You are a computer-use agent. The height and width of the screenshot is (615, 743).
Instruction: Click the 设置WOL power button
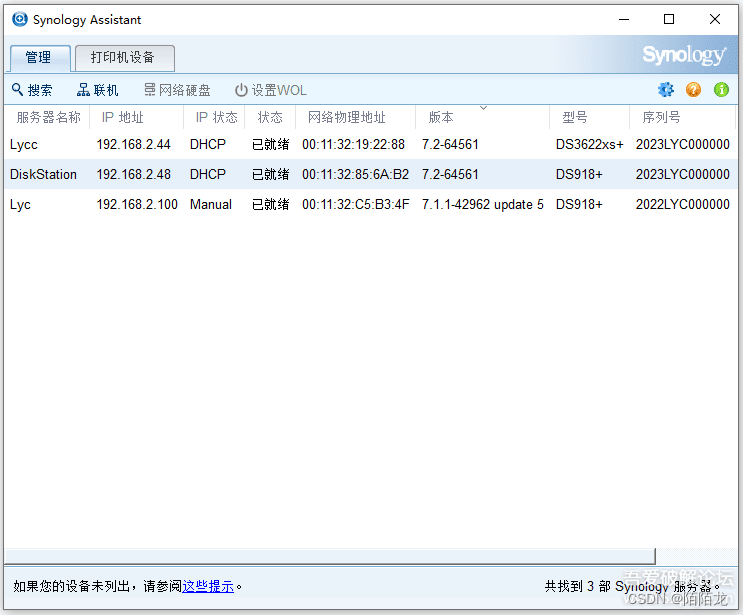271,90
